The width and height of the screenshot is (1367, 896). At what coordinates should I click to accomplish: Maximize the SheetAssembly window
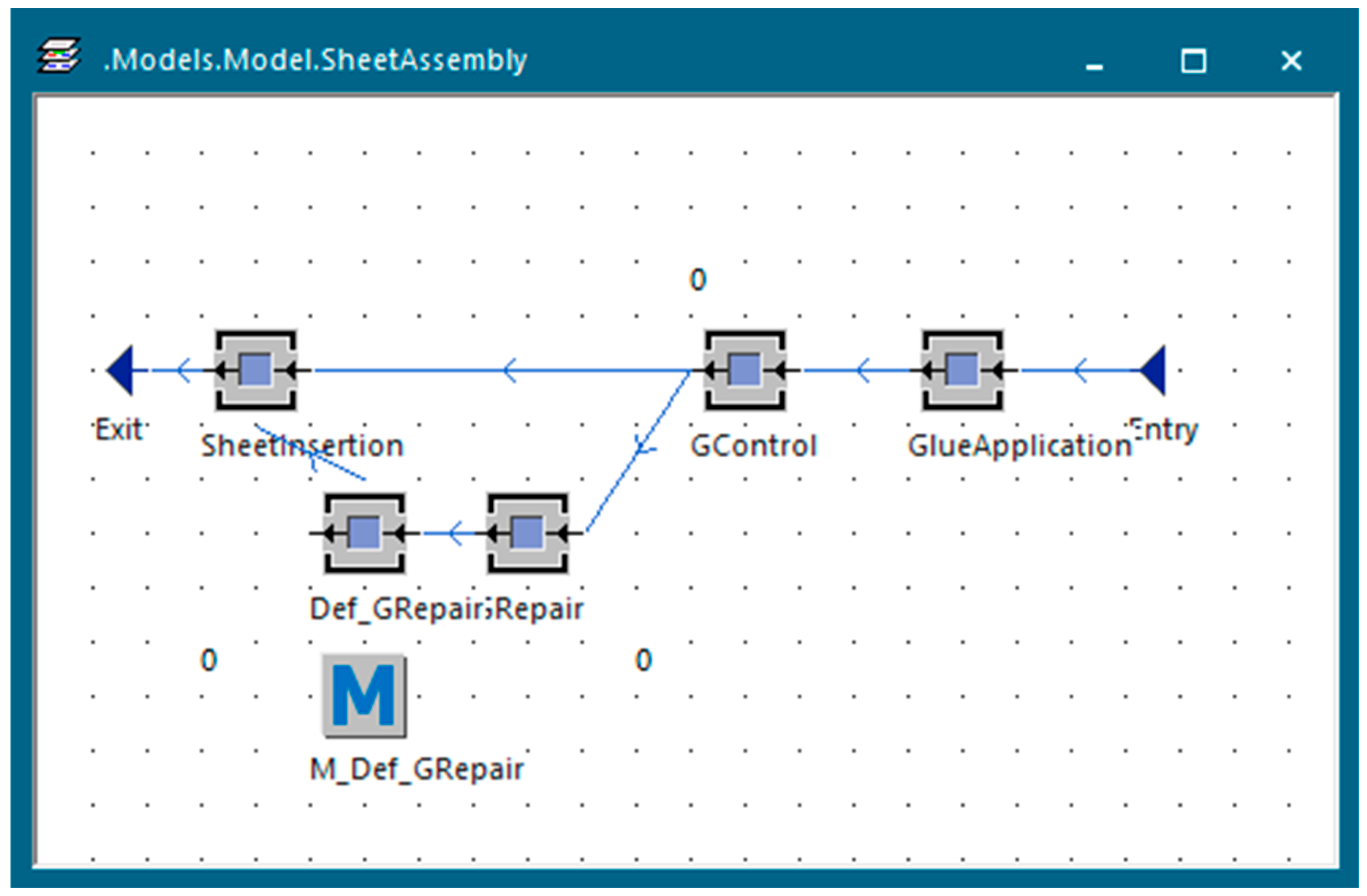(1193, 60)
